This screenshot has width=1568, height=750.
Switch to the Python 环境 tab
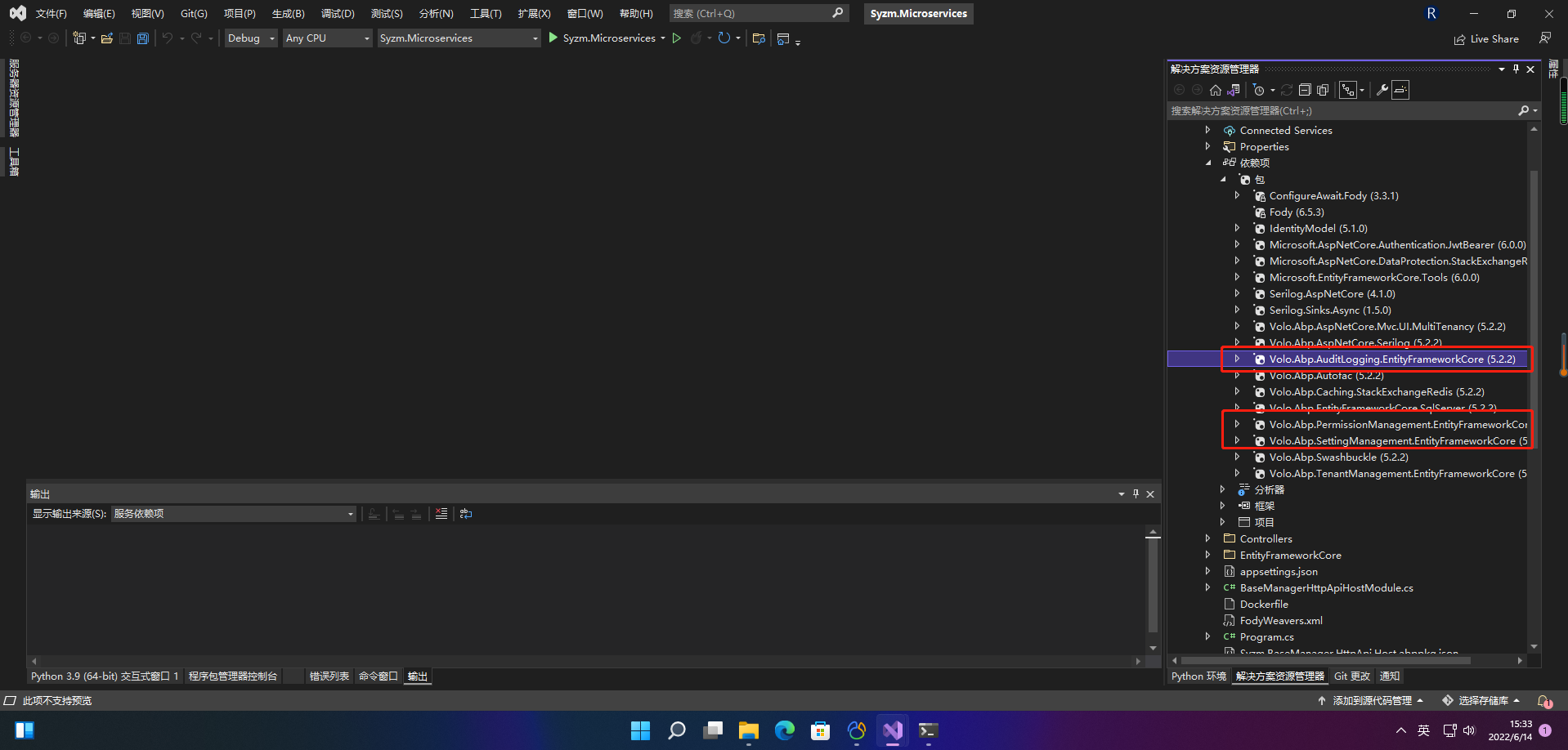(1198, 676)
